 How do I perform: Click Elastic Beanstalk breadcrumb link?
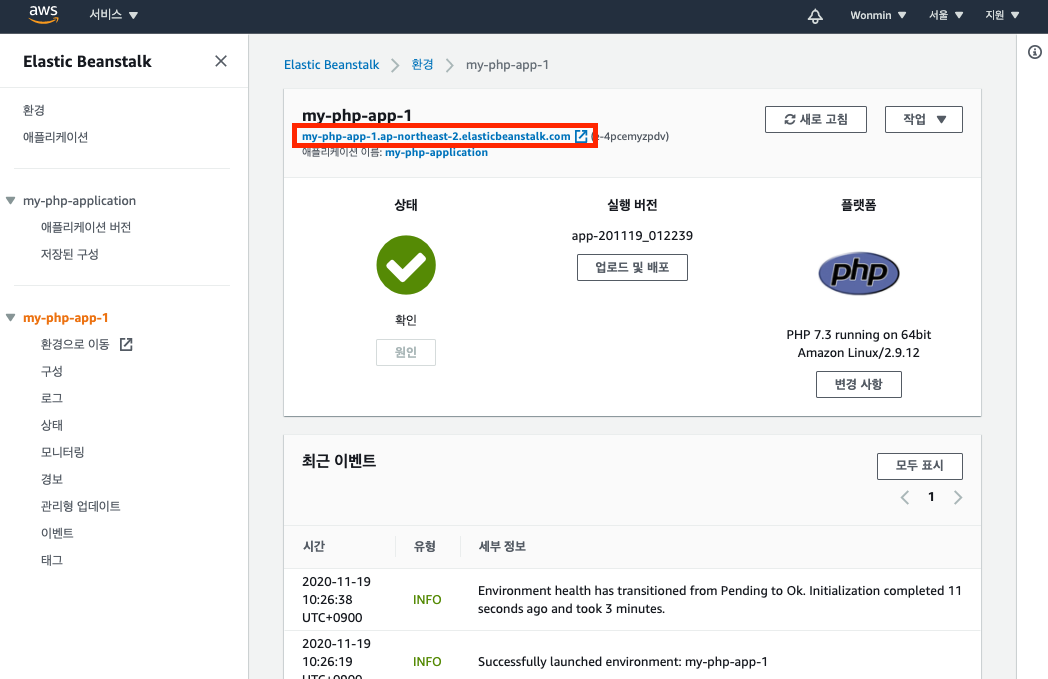tap(332, 65)
